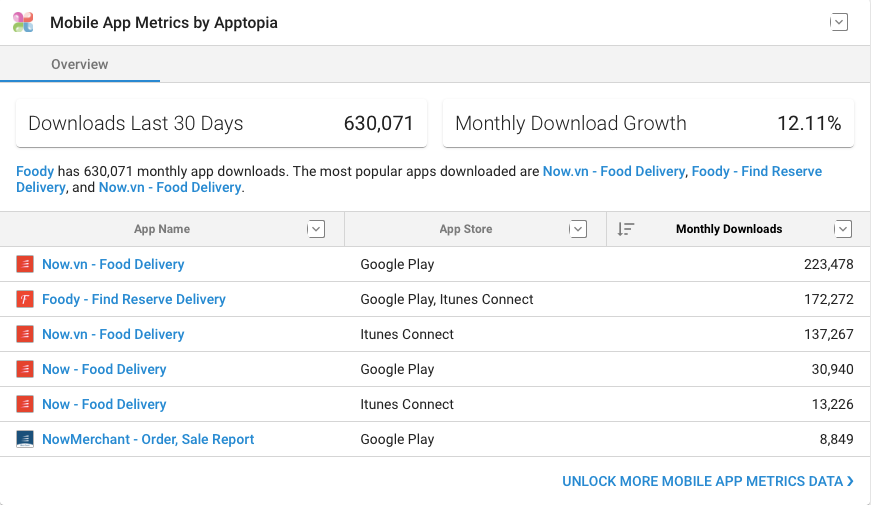Viewport: 871px width, 505px height.
Task: Click the Apptopia colorful logo icon
Action: coord(23,22)
